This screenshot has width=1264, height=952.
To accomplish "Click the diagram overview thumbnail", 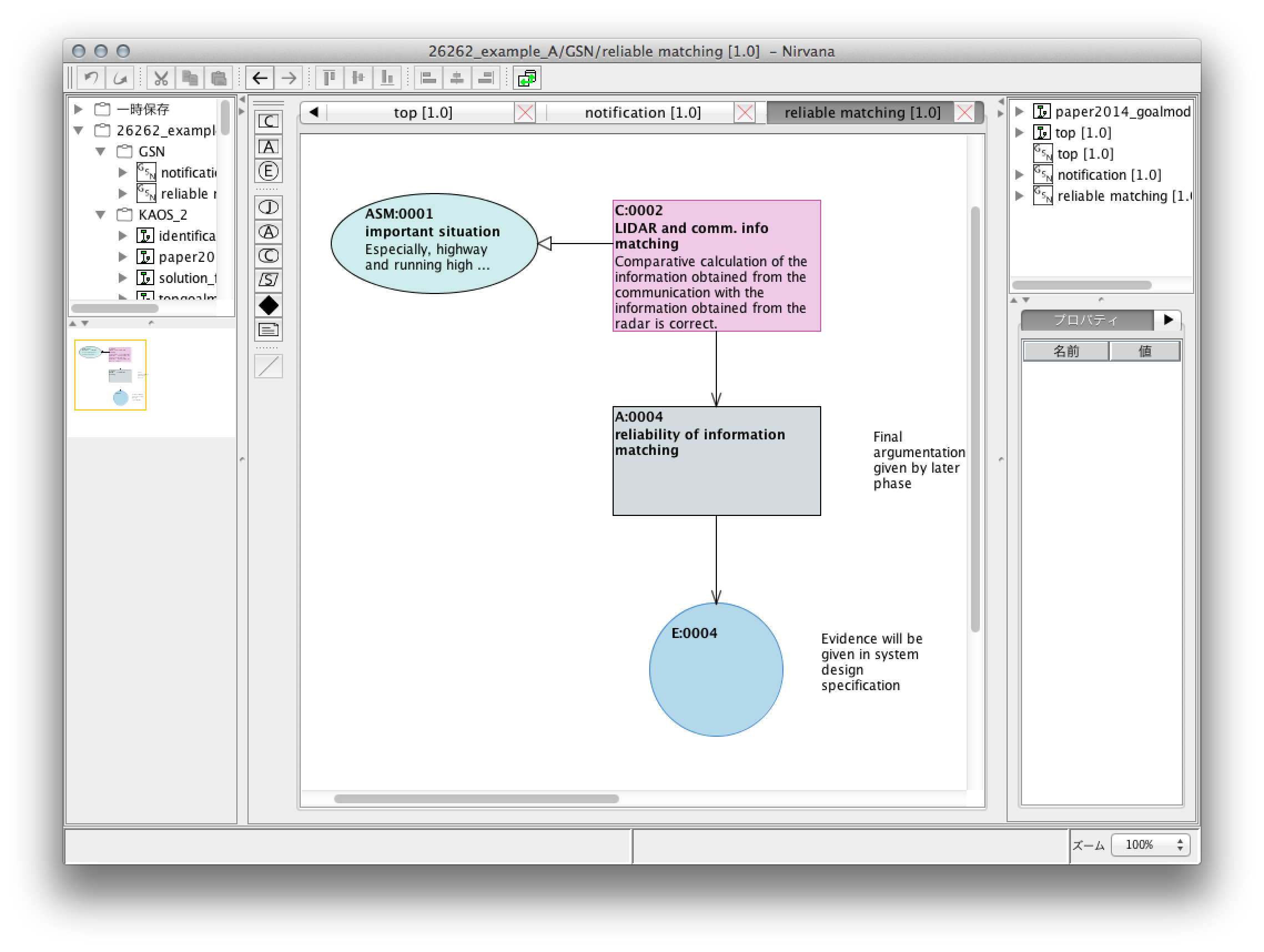I will [x=110, y=375].
